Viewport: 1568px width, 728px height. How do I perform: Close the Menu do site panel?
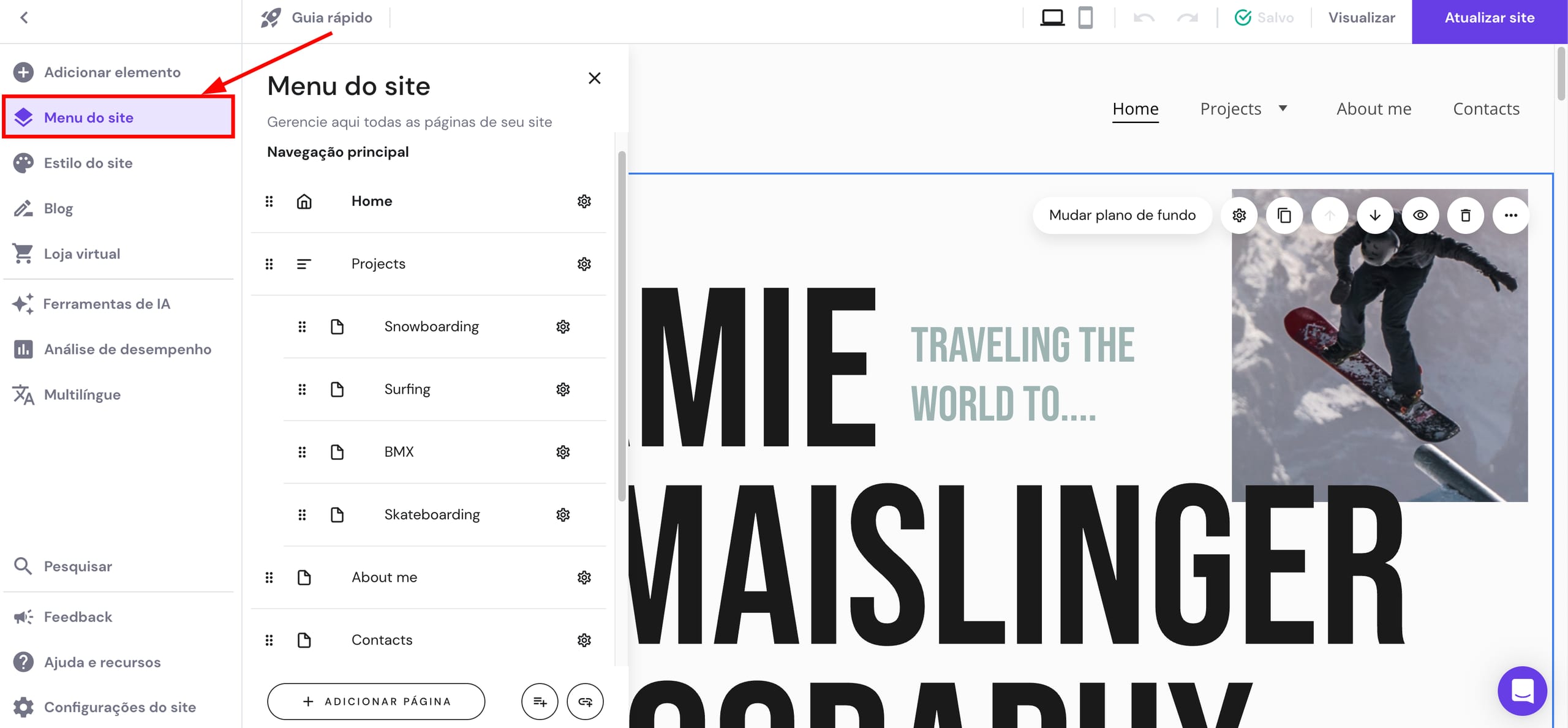(x=594, y=78)
